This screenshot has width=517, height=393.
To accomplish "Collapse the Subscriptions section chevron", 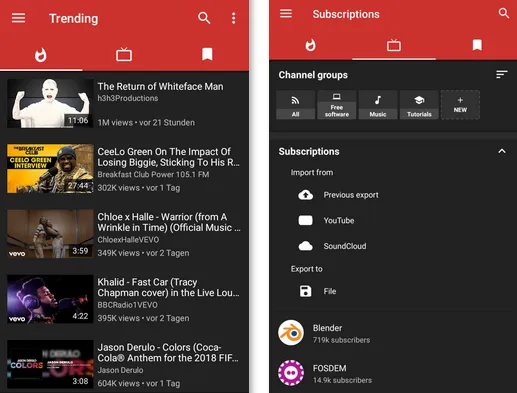I will point(502,151).
